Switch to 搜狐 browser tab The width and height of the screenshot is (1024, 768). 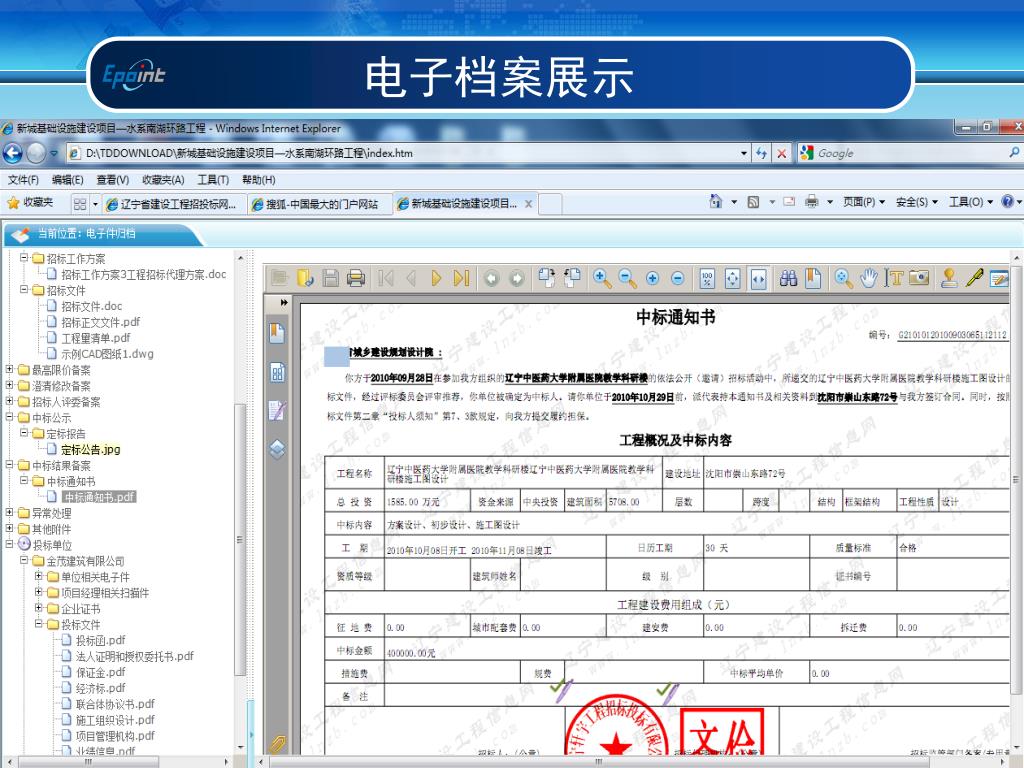pyautogui.click(x=320, y=204)
